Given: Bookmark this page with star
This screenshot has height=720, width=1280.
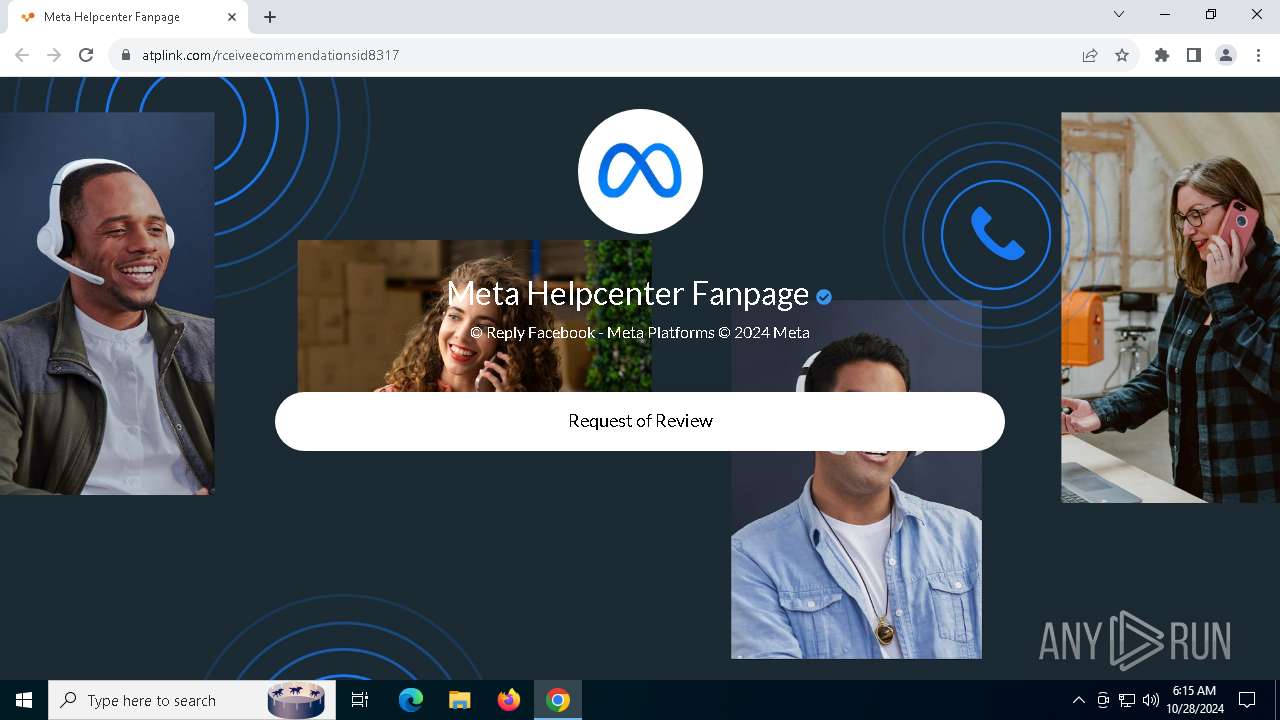Looking at the screenshot, I should click(x=1122, y=55).
